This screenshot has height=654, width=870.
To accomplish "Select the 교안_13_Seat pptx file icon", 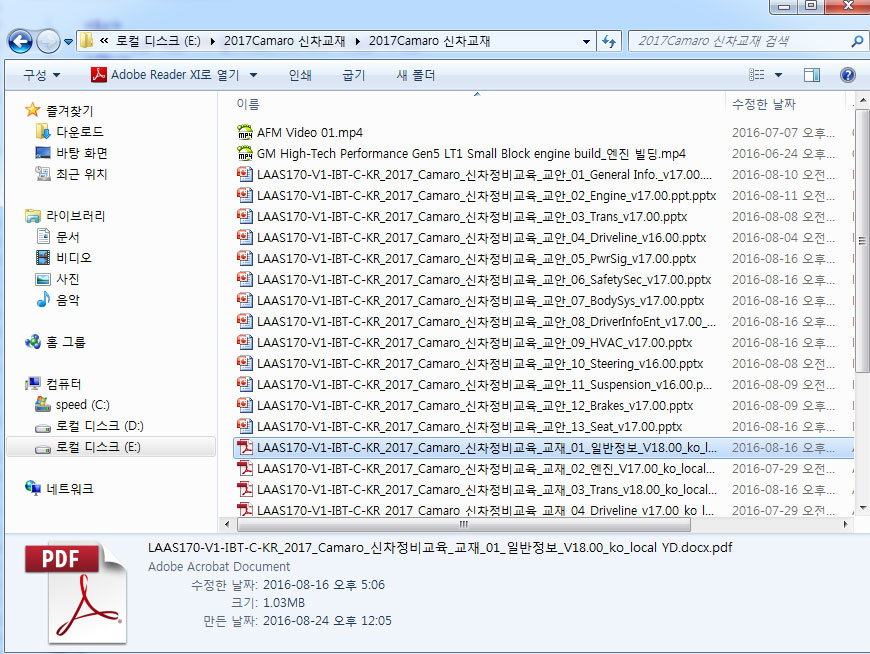I will (x=245, y=427).
